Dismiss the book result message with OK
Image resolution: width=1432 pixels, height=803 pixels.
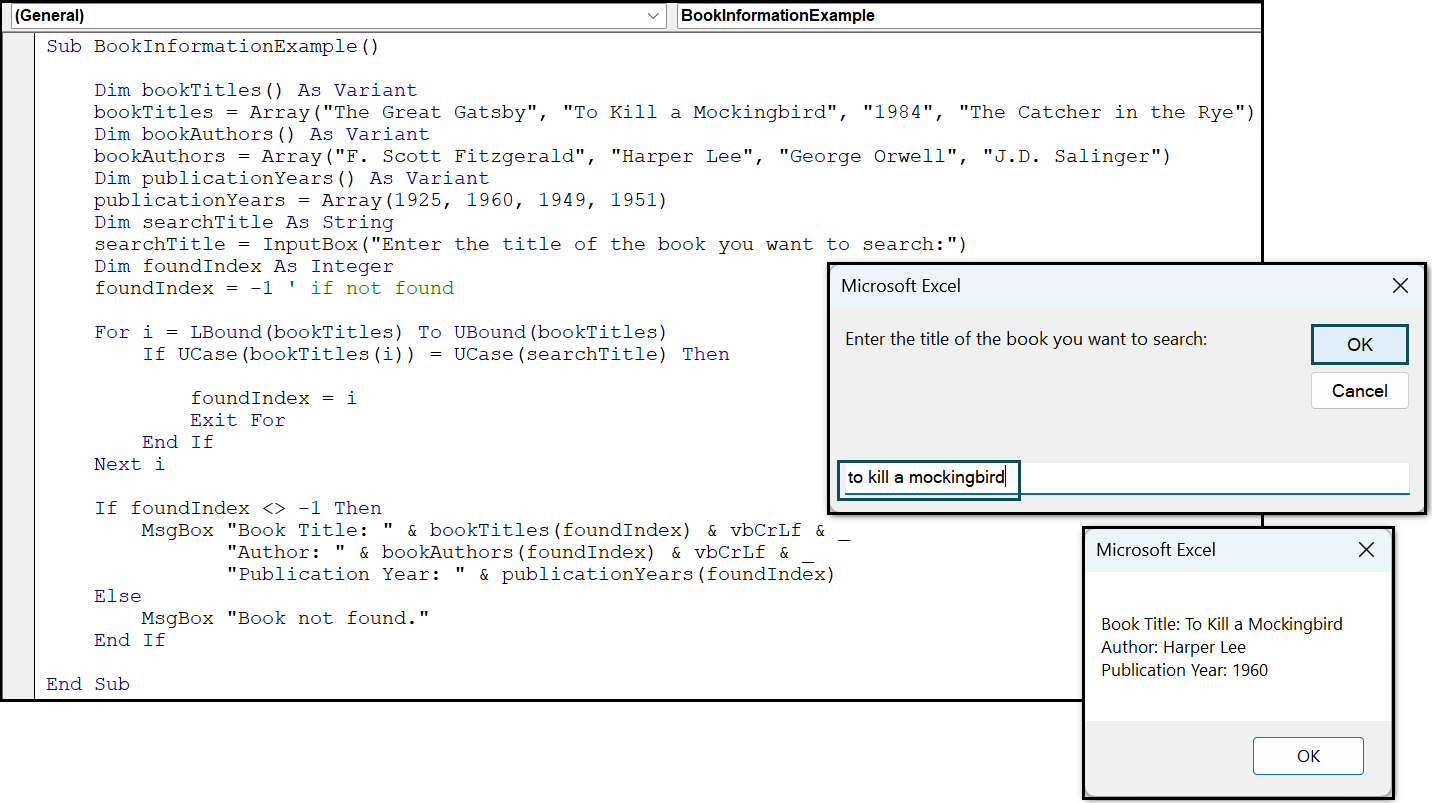pos(1308,756)
